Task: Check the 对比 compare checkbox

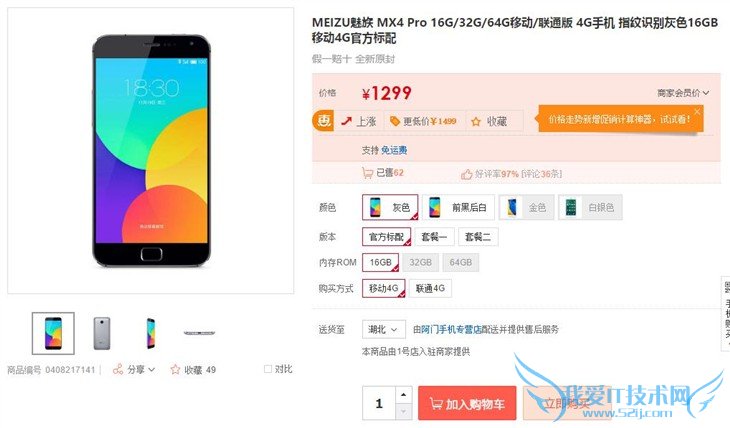Action: [x=268, y=369]
